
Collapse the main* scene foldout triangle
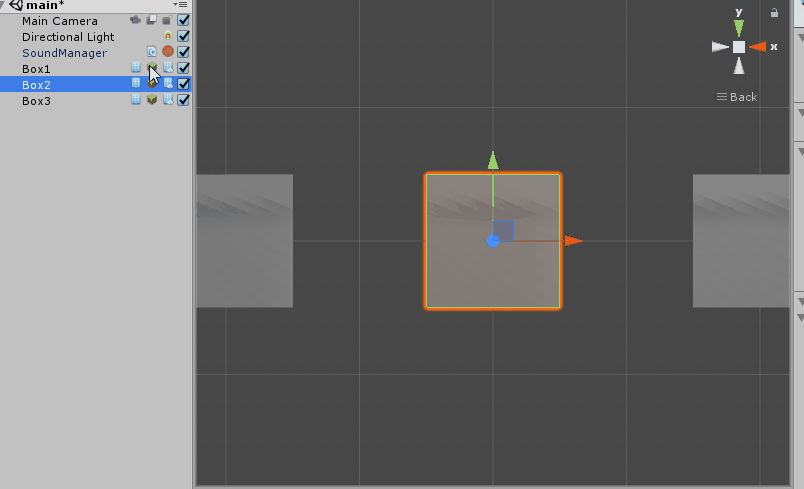point(3,4)
